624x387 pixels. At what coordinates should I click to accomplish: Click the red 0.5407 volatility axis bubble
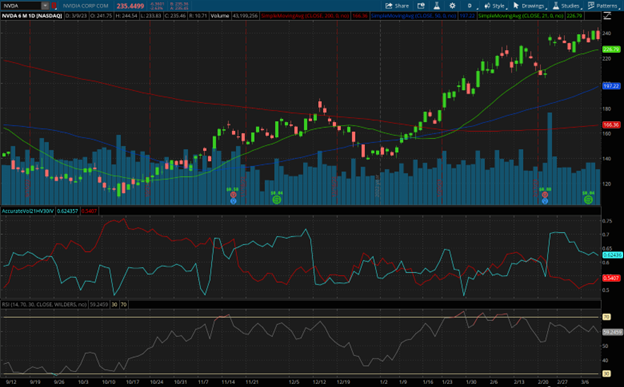(x=611, y=278)
